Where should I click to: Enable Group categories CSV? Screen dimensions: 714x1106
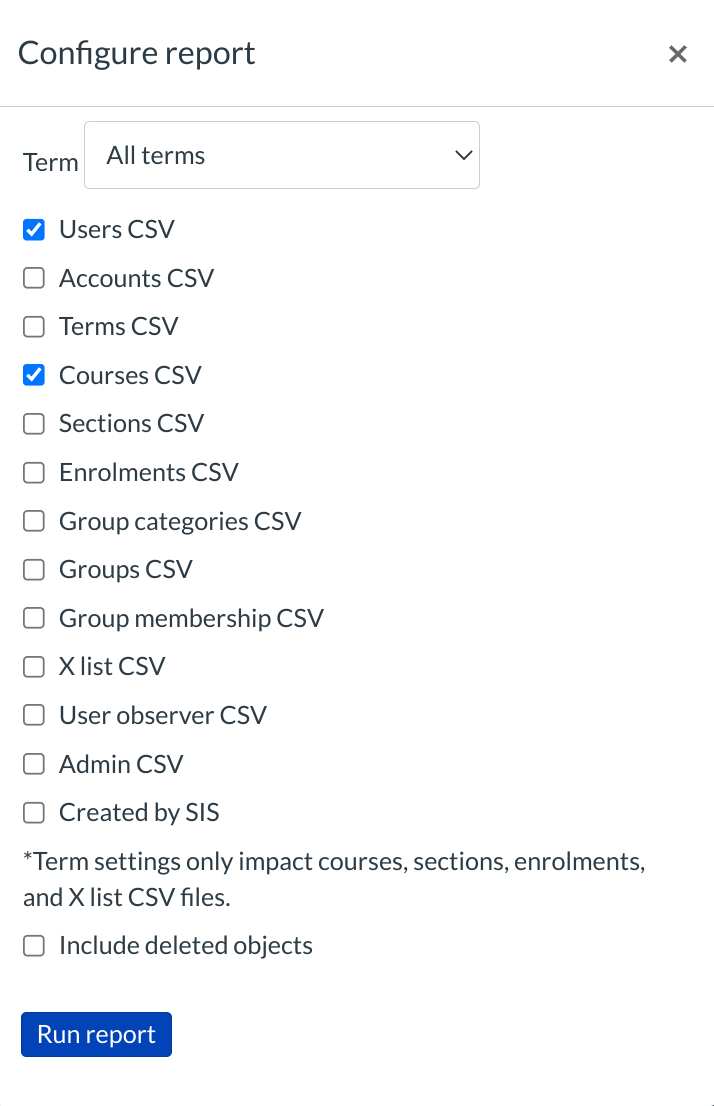coord(34,522)
